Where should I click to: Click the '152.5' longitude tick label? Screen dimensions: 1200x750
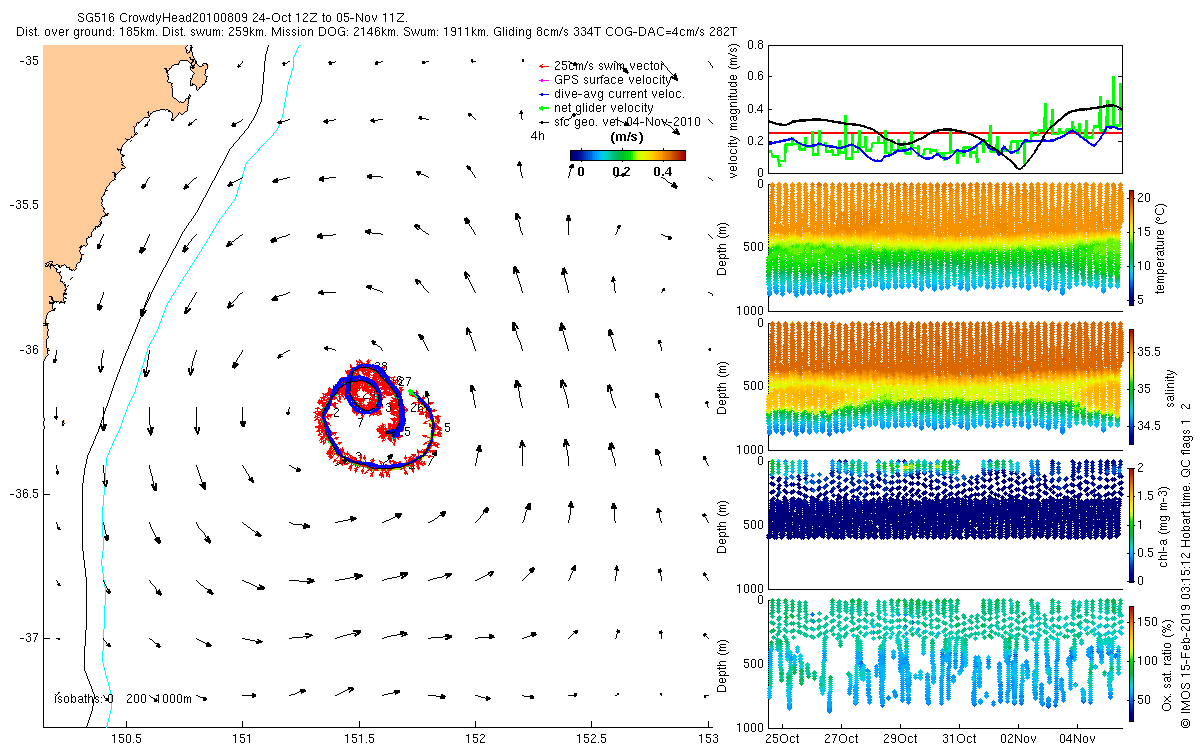tap(592, 738)
